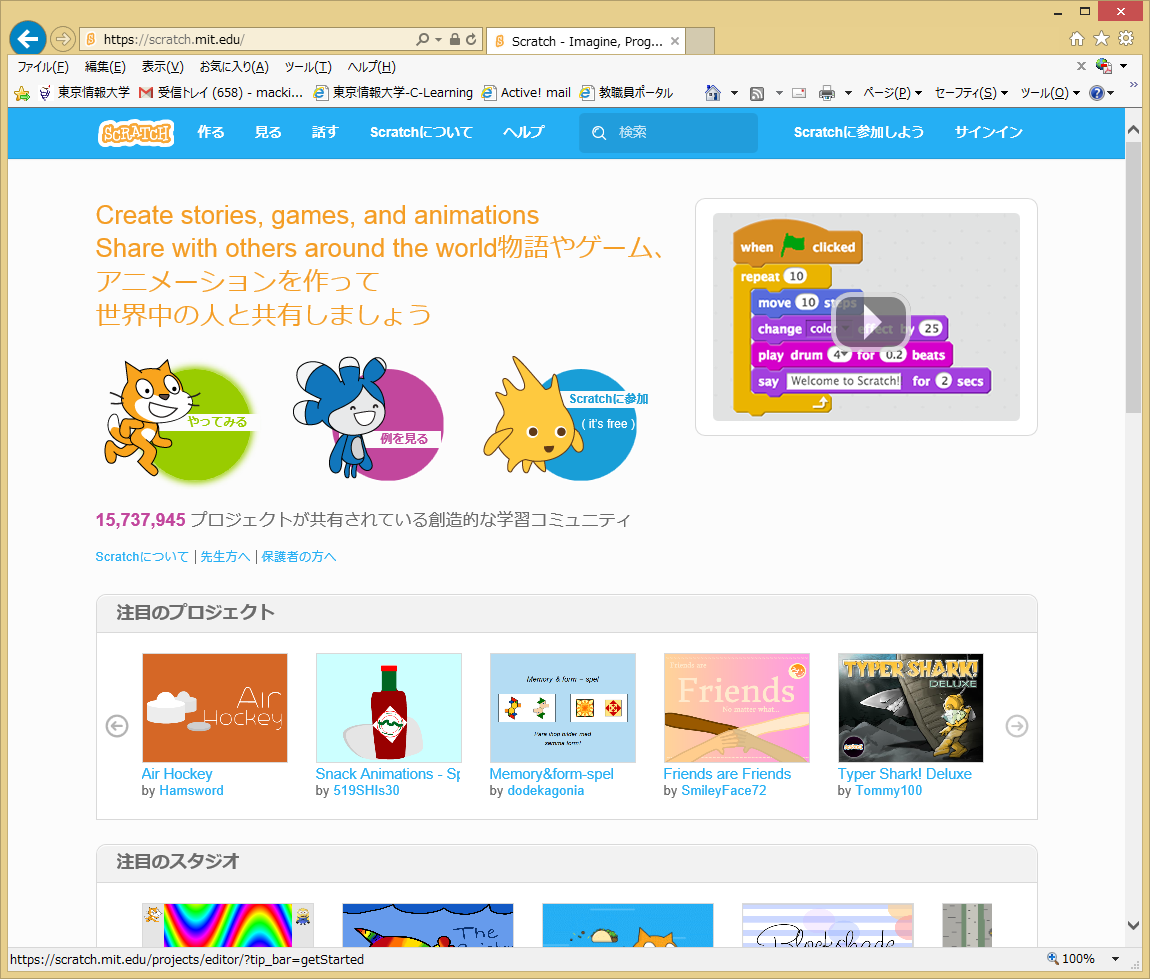
Task: Open the 編集(E) menu
Action: point(105,67)
